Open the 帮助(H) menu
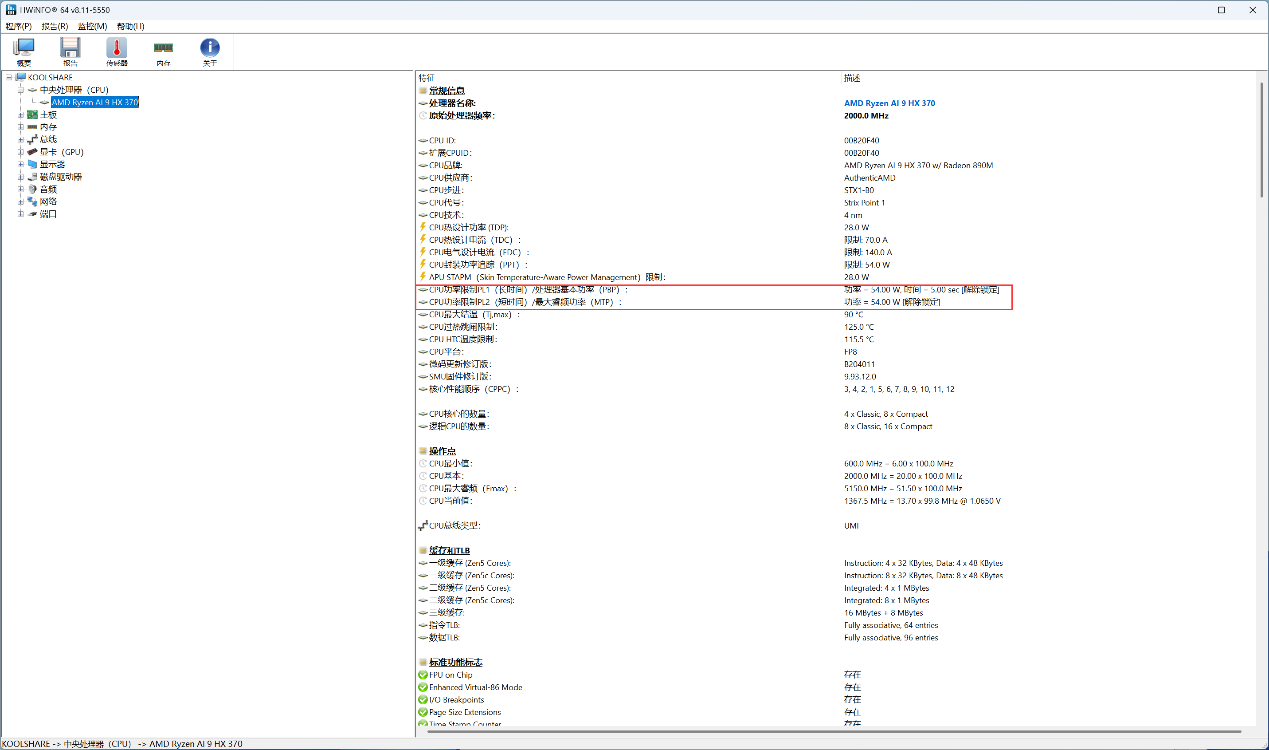1269x750 pixels. [130, 26]
